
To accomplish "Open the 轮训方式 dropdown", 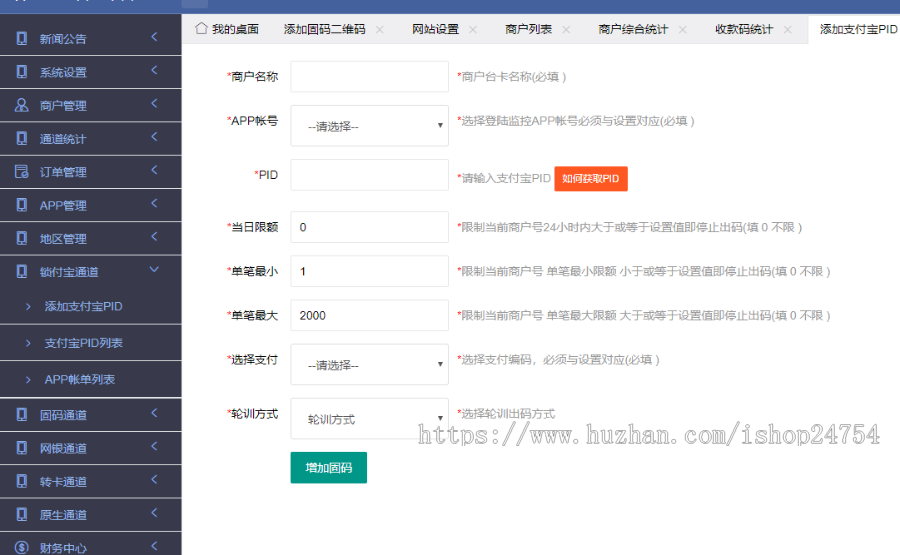I will (x=369, y=418).
